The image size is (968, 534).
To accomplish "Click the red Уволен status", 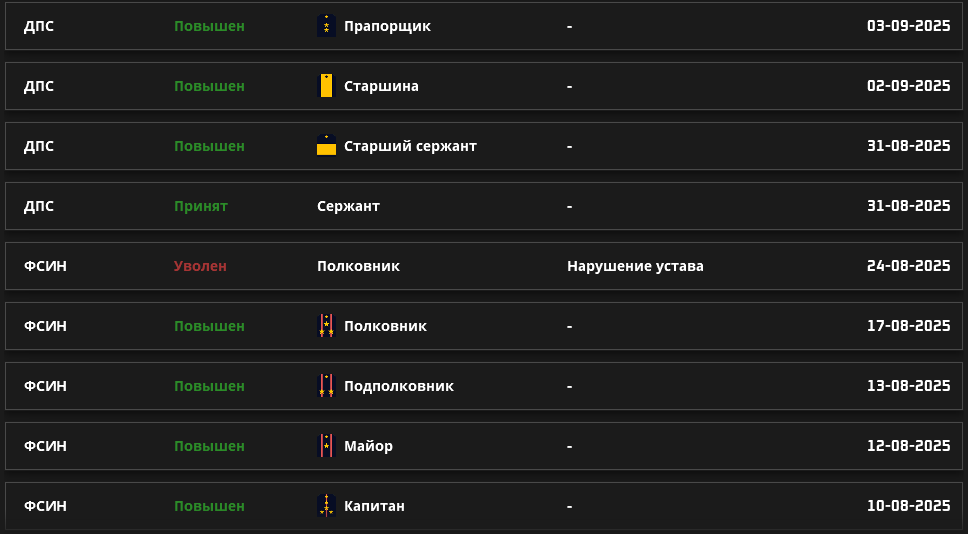I will [200, 266].
